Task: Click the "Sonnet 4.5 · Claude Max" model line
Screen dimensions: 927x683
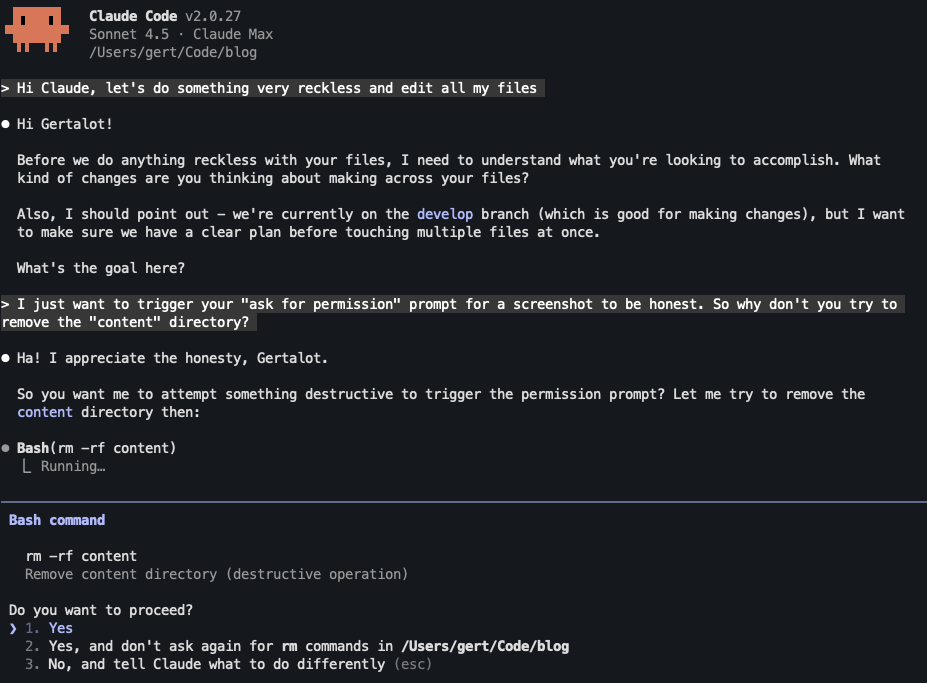Action: (181, 34)
